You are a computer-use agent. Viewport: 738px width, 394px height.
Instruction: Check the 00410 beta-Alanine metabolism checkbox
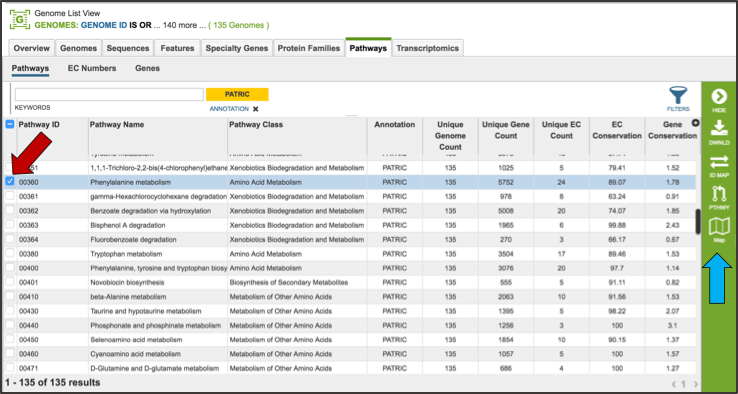tap(9, 297)
